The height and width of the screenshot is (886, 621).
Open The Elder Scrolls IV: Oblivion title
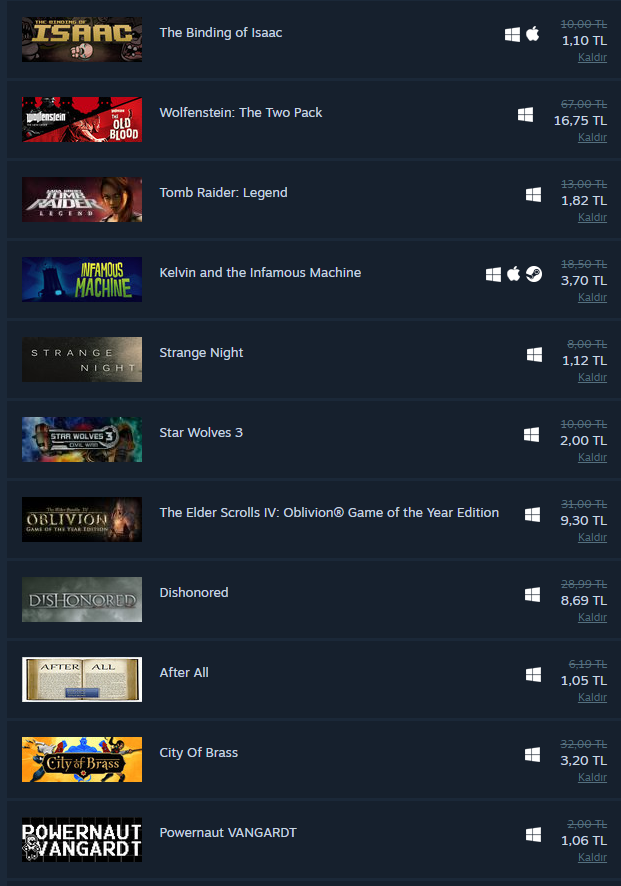(329, 513)
